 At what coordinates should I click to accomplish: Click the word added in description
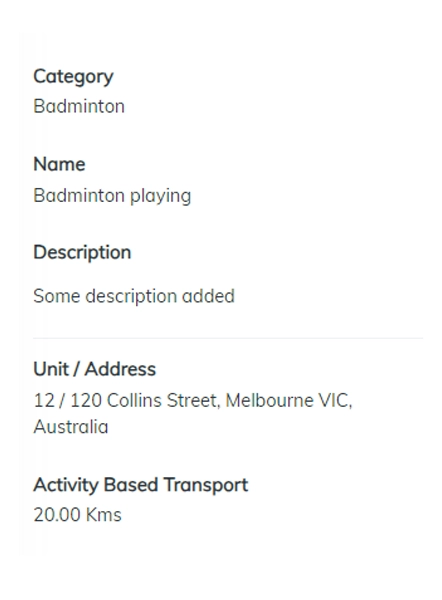click(208, 296)
